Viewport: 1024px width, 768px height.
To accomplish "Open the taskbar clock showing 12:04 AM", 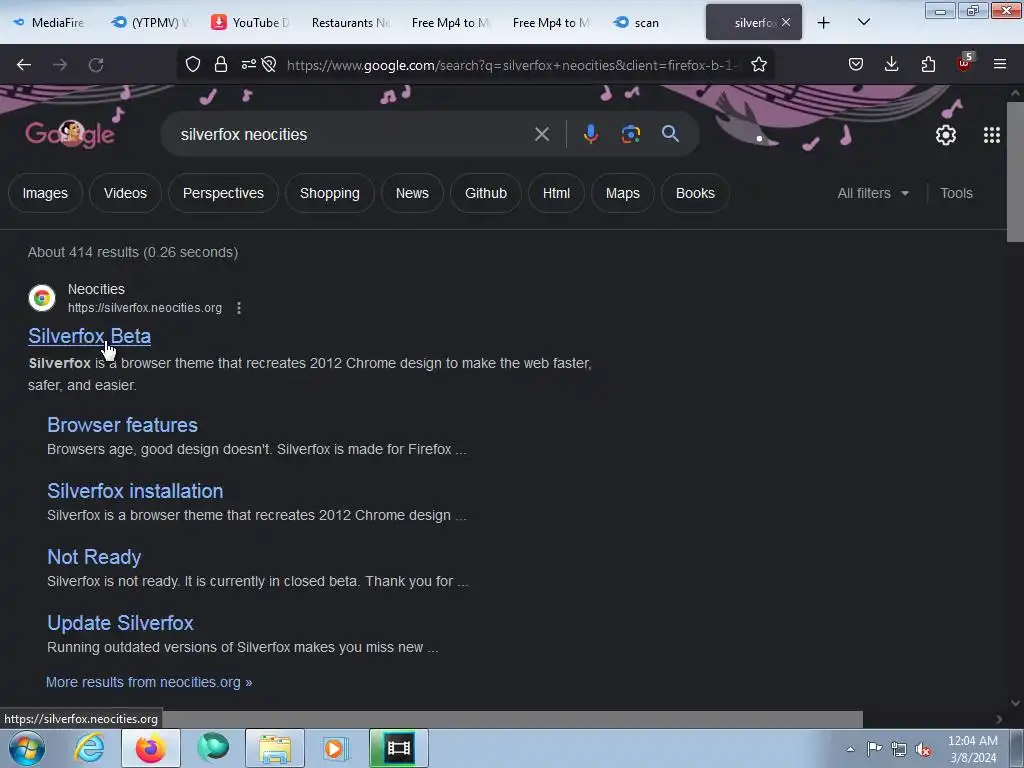I will click(x=973, y=749).
